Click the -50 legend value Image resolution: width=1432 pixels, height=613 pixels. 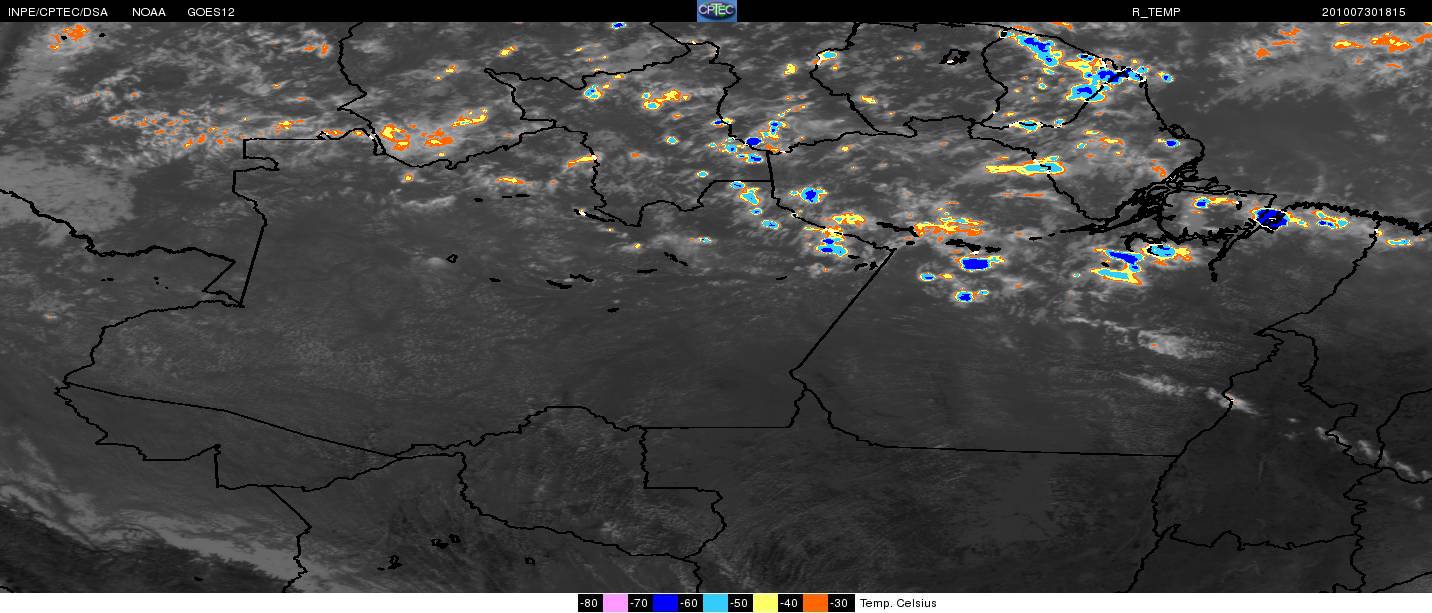[x=740, y=603]
